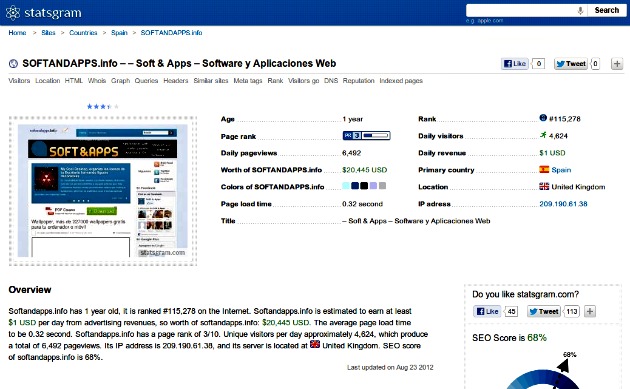Open the Sites breadcrumb link

[x=48, y=33]
